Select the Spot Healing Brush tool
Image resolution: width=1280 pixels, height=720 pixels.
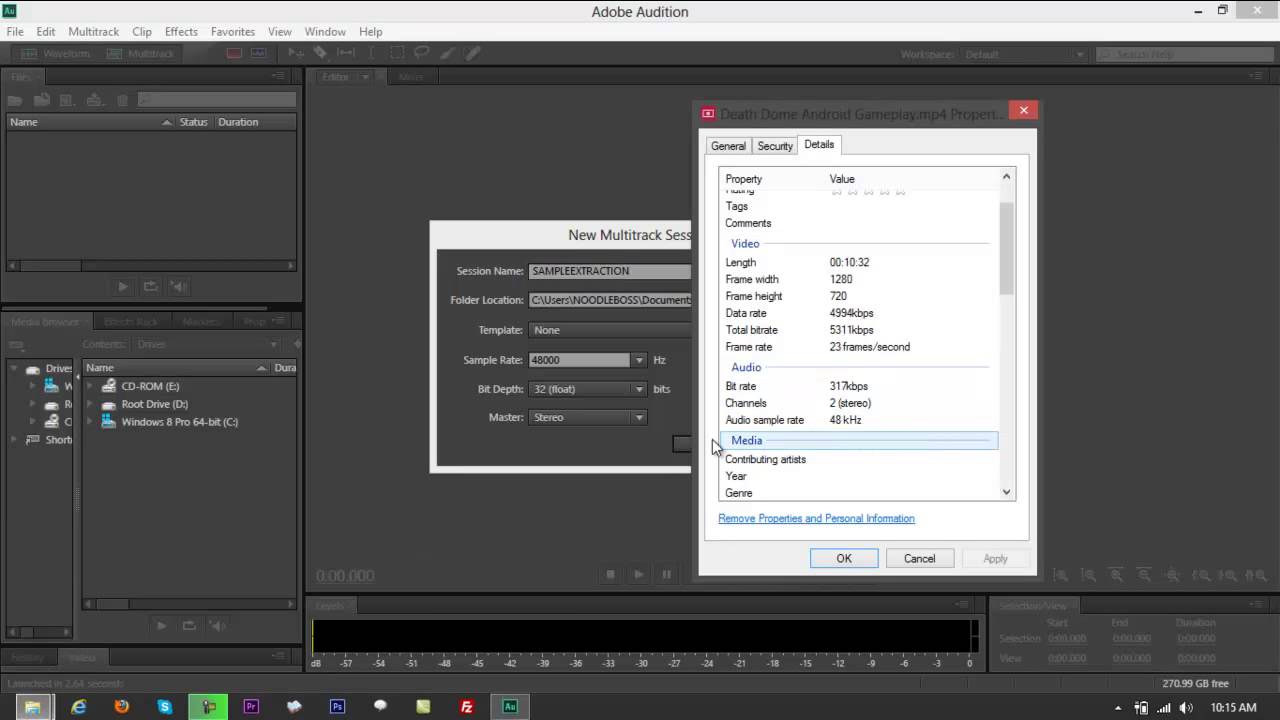pyautogui.click(x=472, y=53)
